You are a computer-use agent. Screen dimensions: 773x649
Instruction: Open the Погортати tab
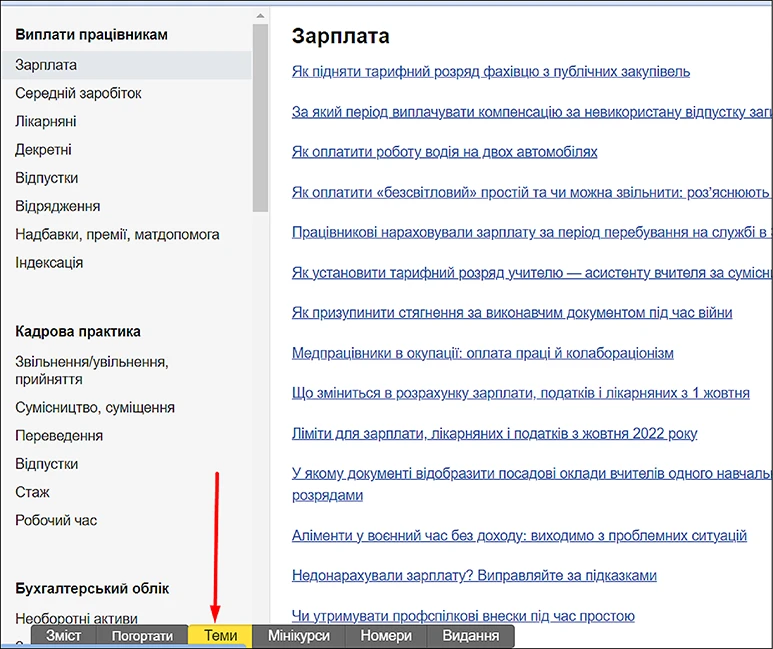tap(142, 636)
